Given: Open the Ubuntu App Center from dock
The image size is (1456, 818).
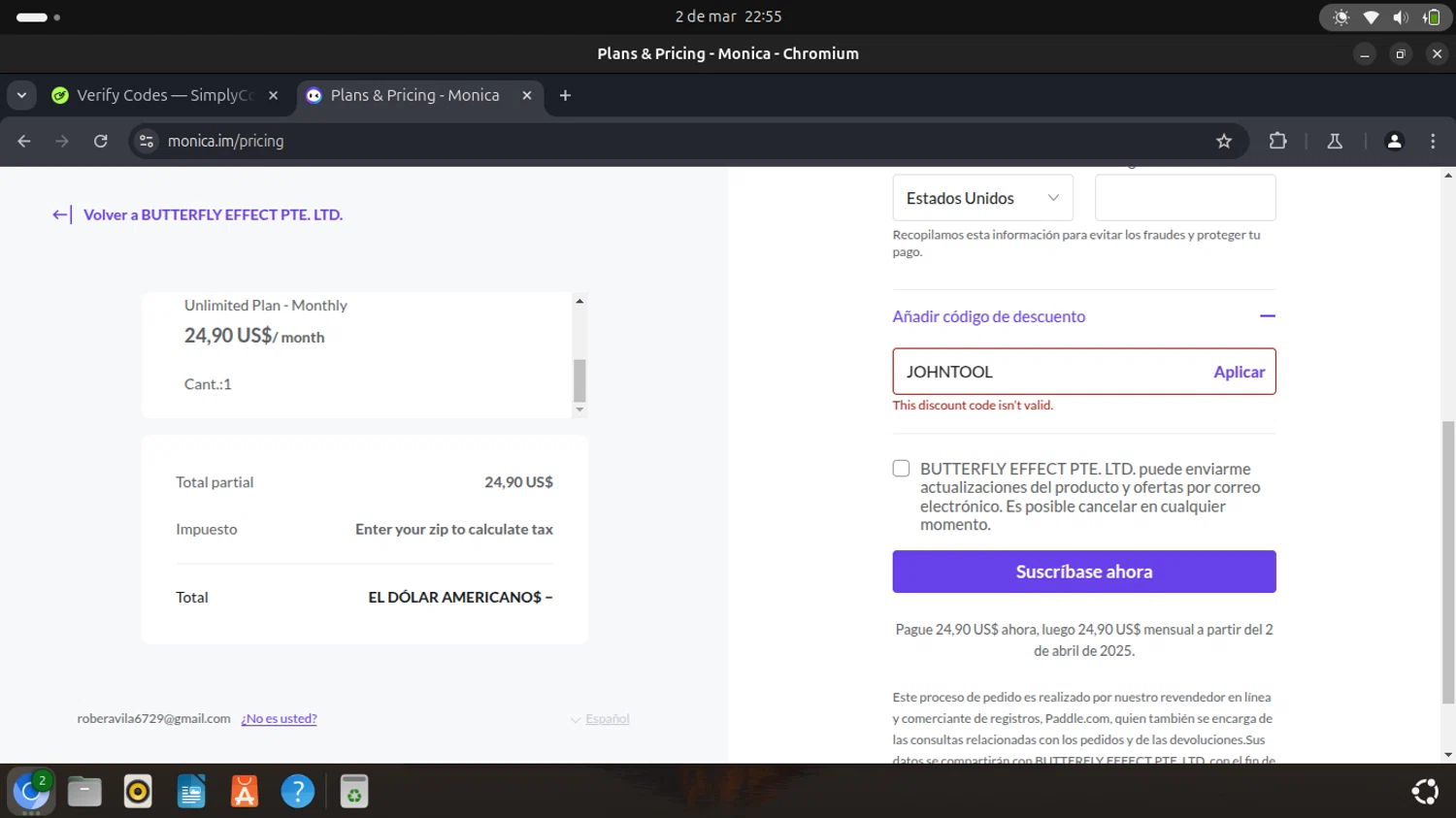Looking at the screenshot, I should coord(245,792).
